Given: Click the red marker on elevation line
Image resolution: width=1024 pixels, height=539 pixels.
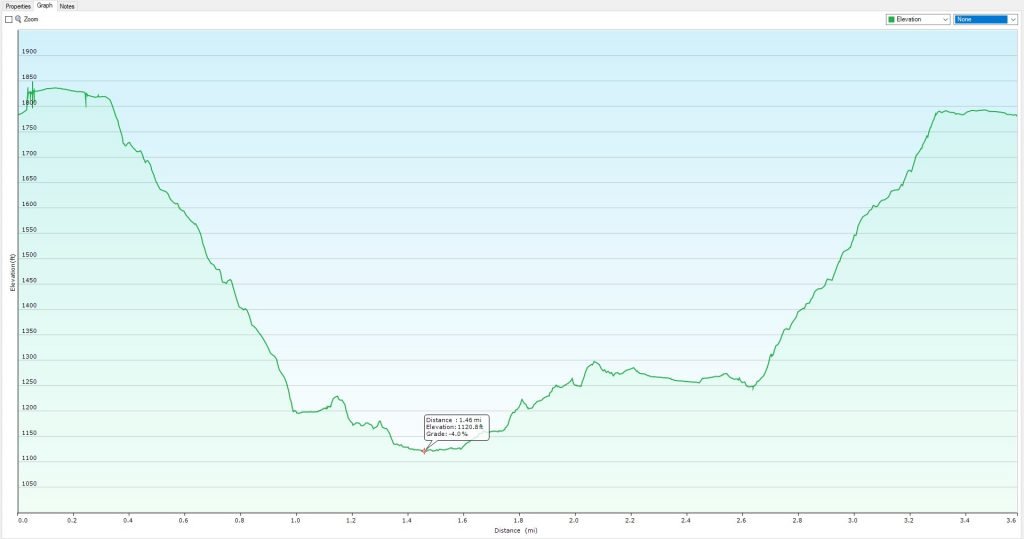Looking at the screenshot, I should (424, 451).
